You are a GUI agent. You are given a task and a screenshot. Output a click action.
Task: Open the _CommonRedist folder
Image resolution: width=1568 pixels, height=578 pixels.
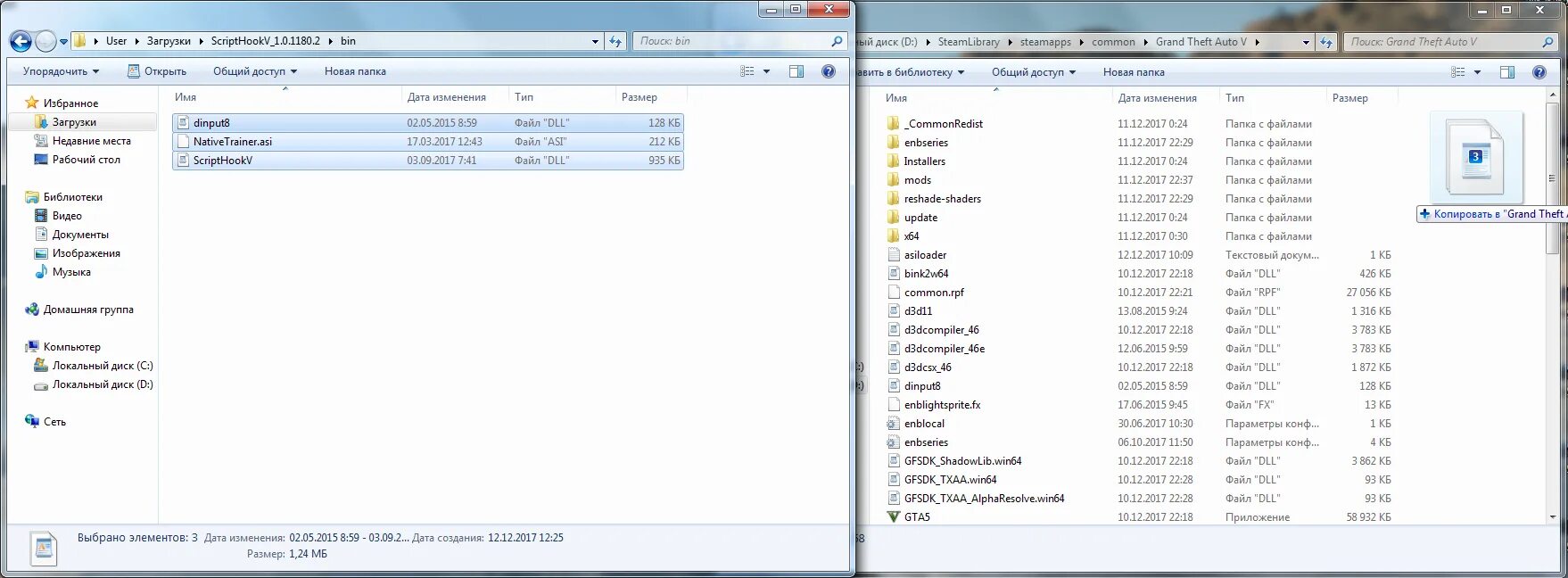click(x=943, y=124)
